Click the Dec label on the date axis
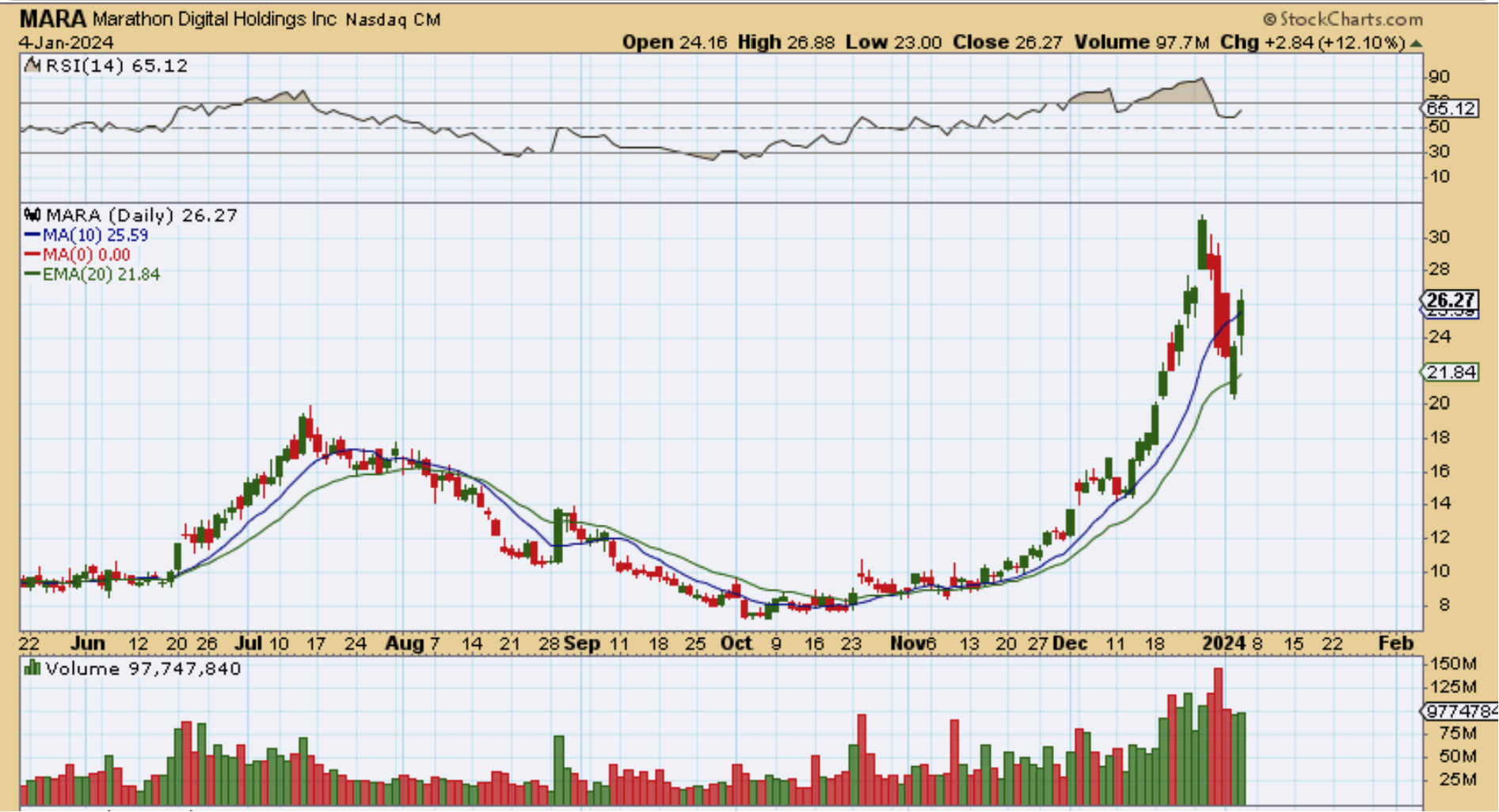Image resolution: width=1499 pixels, height=812 pixels. (x=1070, y=643)
